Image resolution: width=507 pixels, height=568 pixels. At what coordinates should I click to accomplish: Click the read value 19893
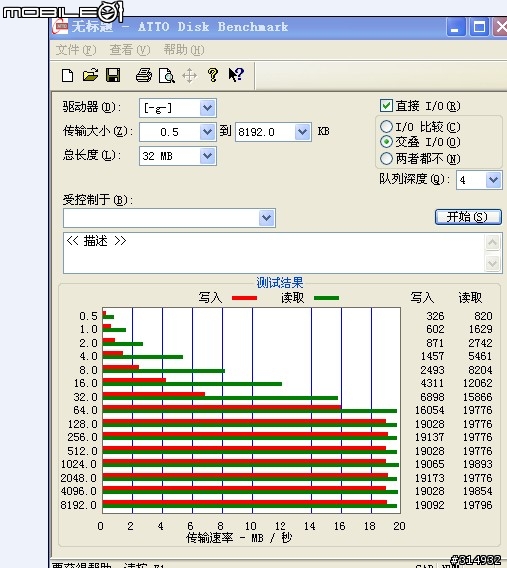[477, 464]
